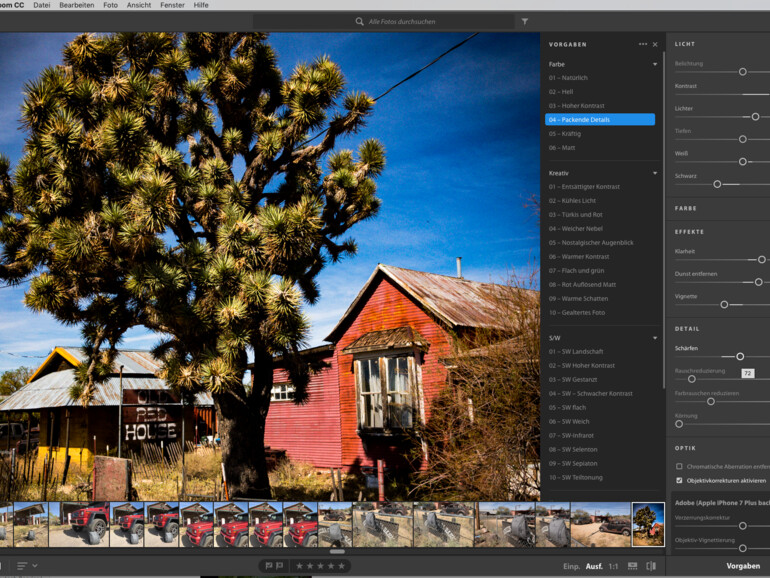
Task: Click the filmstrip resize handle
Action: click(337, 551)
